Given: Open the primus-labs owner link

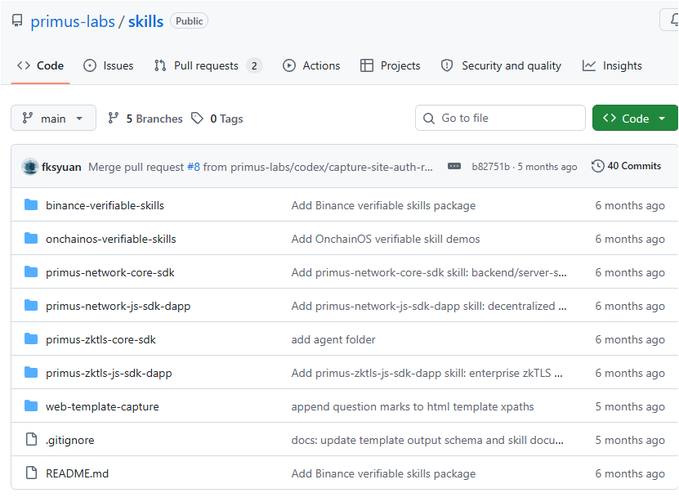Looking at the screenshot, I should point(72,21).
